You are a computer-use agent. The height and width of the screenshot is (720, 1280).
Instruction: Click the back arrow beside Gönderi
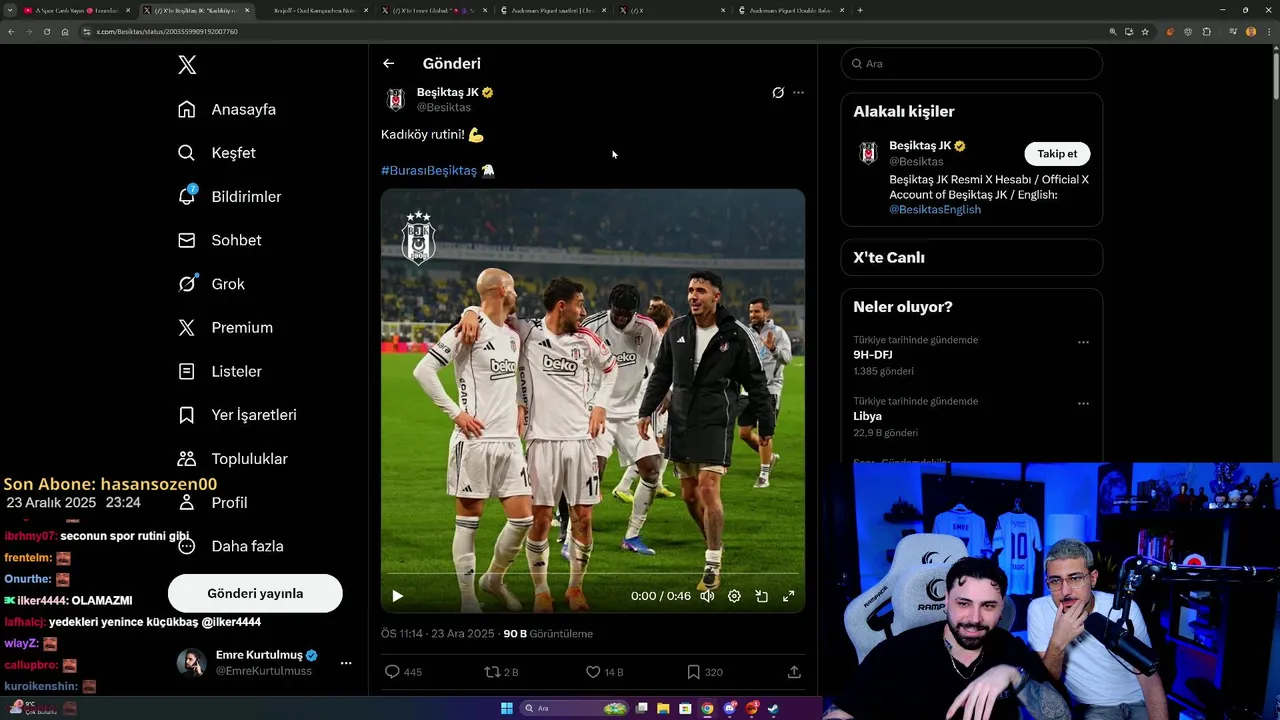(388, 63)
